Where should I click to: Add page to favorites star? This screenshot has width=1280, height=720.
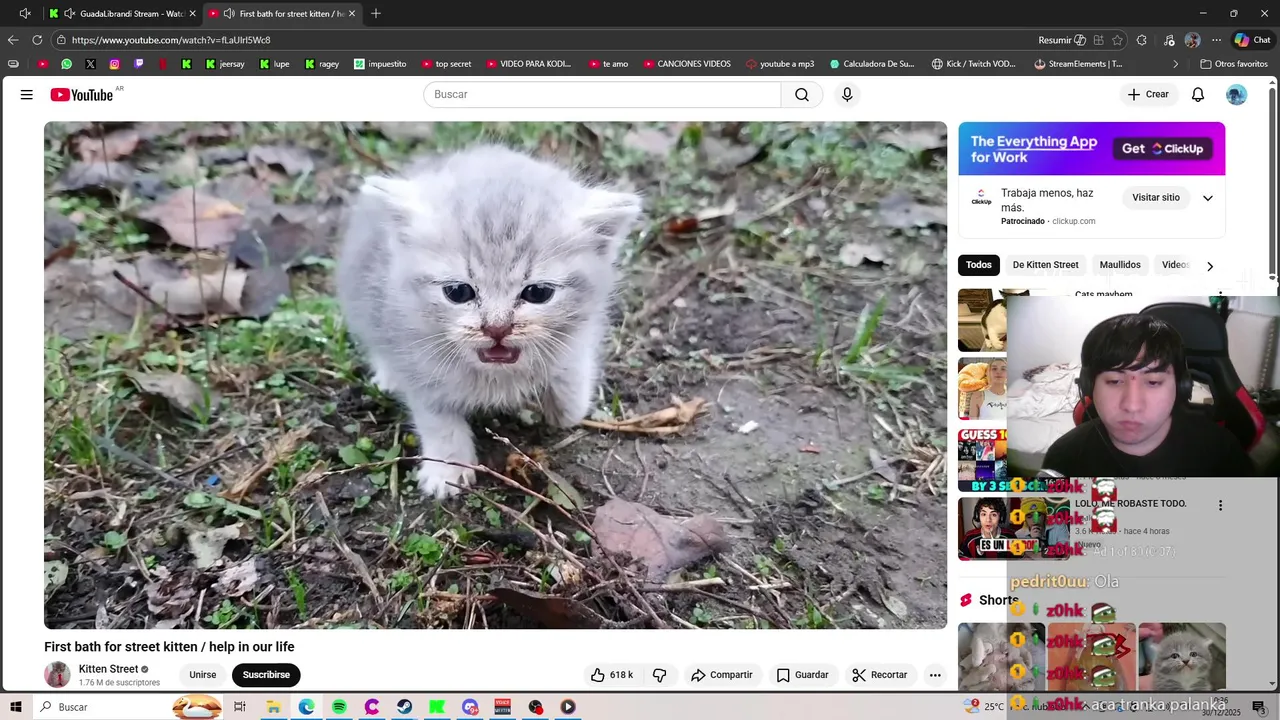[x=1117, y=40]
